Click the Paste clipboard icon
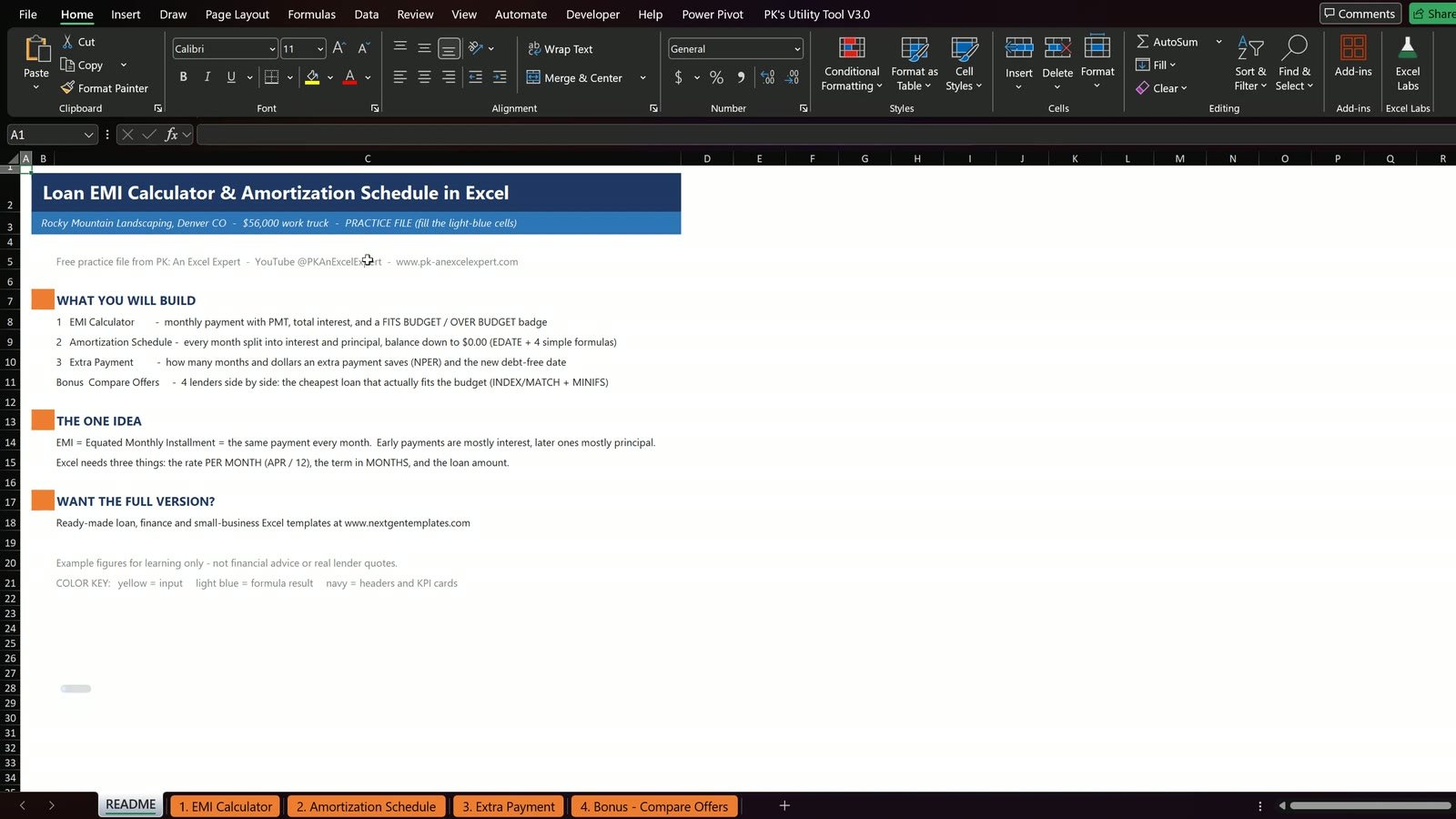 click(36, 49)
